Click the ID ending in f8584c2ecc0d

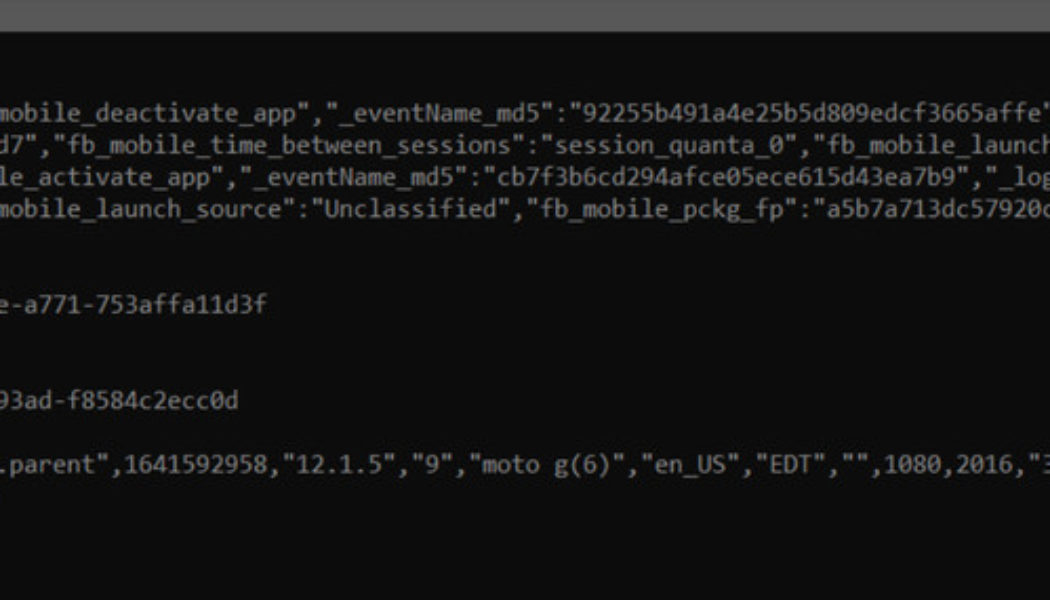click(x=119, y=401)
